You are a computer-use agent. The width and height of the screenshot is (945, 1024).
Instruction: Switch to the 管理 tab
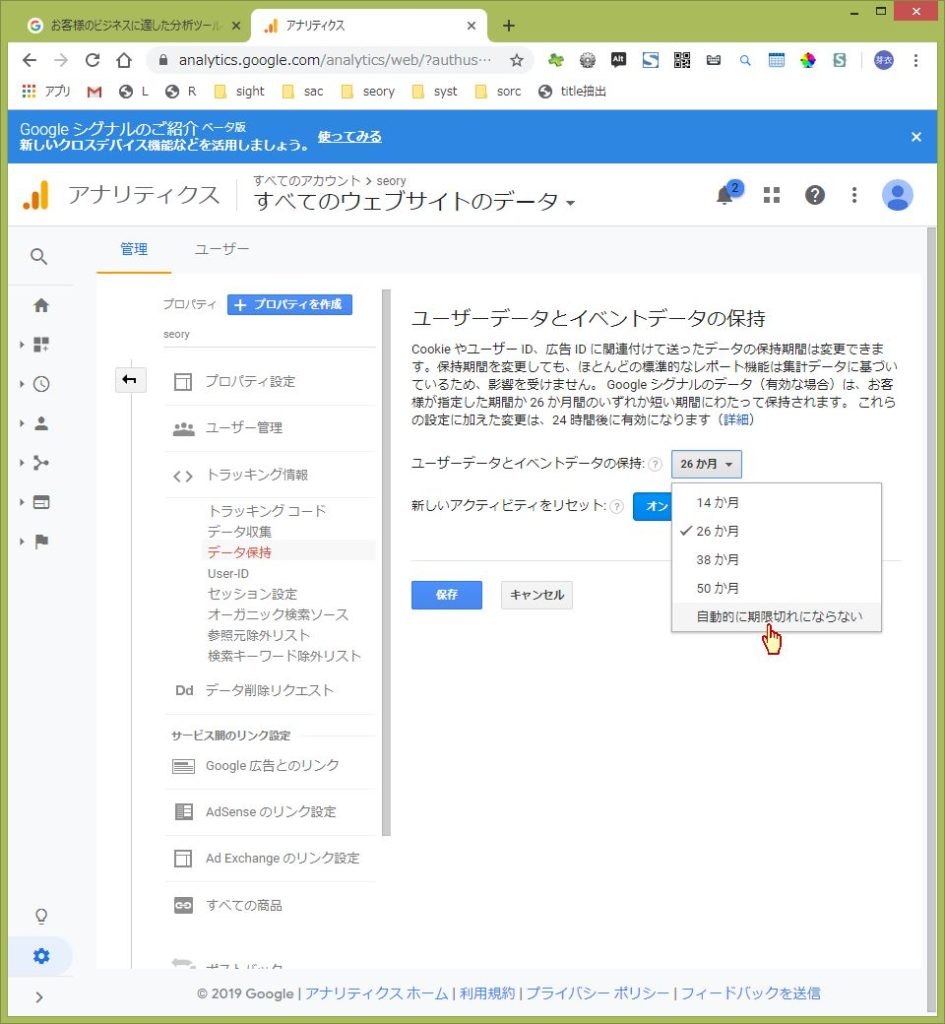point(134,249)
